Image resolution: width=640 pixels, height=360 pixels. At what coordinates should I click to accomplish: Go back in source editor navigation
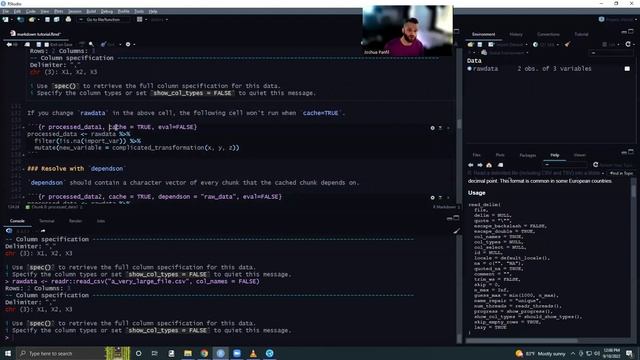point(9,44)
